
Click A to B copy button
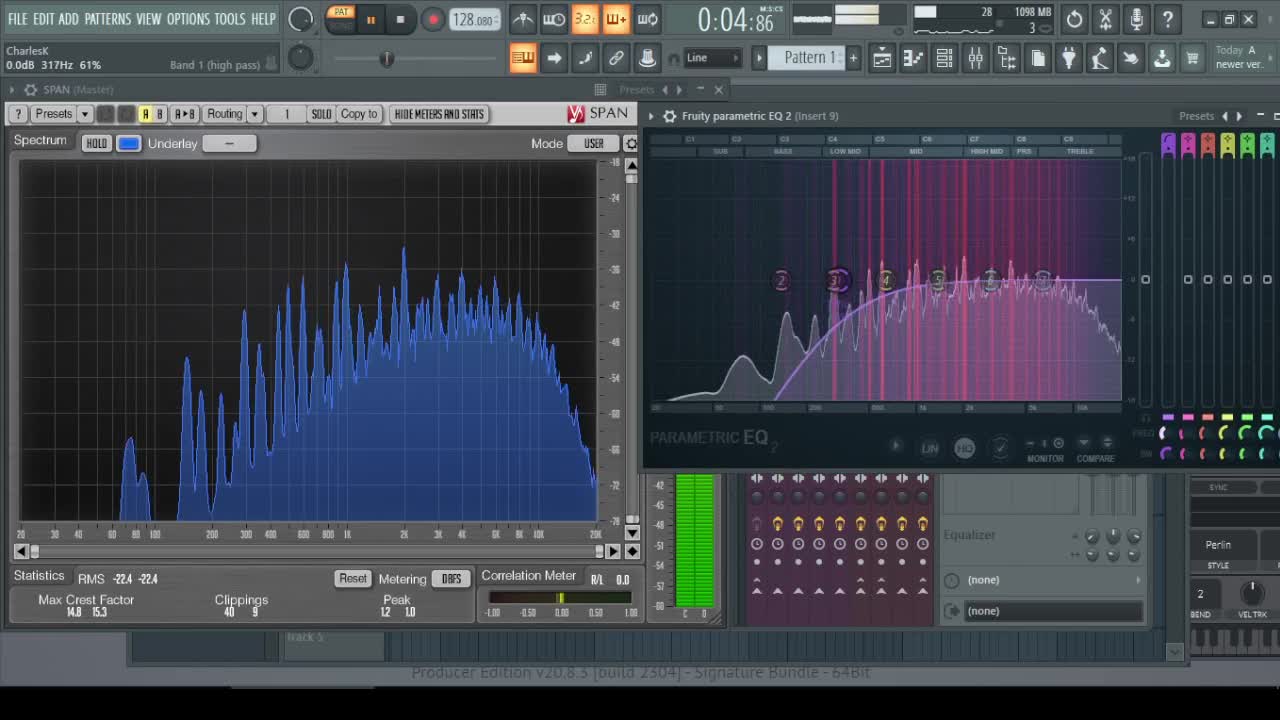[185, 114]
